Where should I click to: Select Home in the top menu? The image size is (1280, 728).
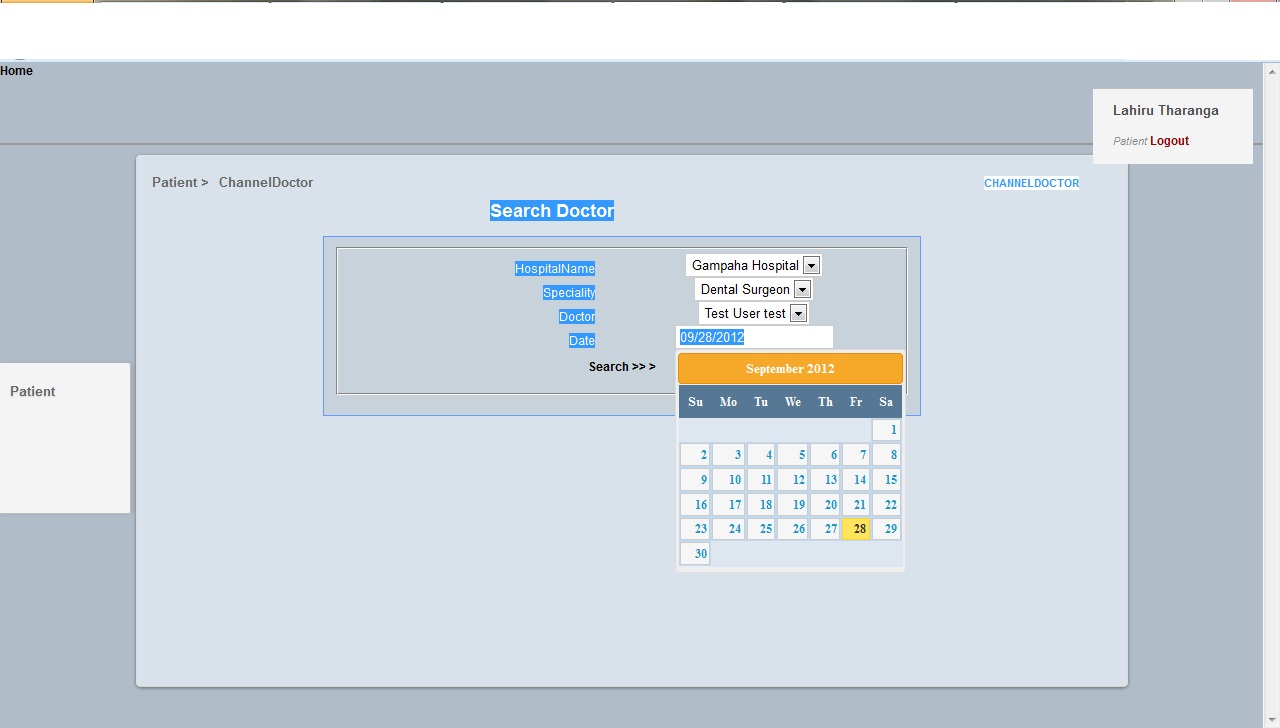[x=16, y=70]
